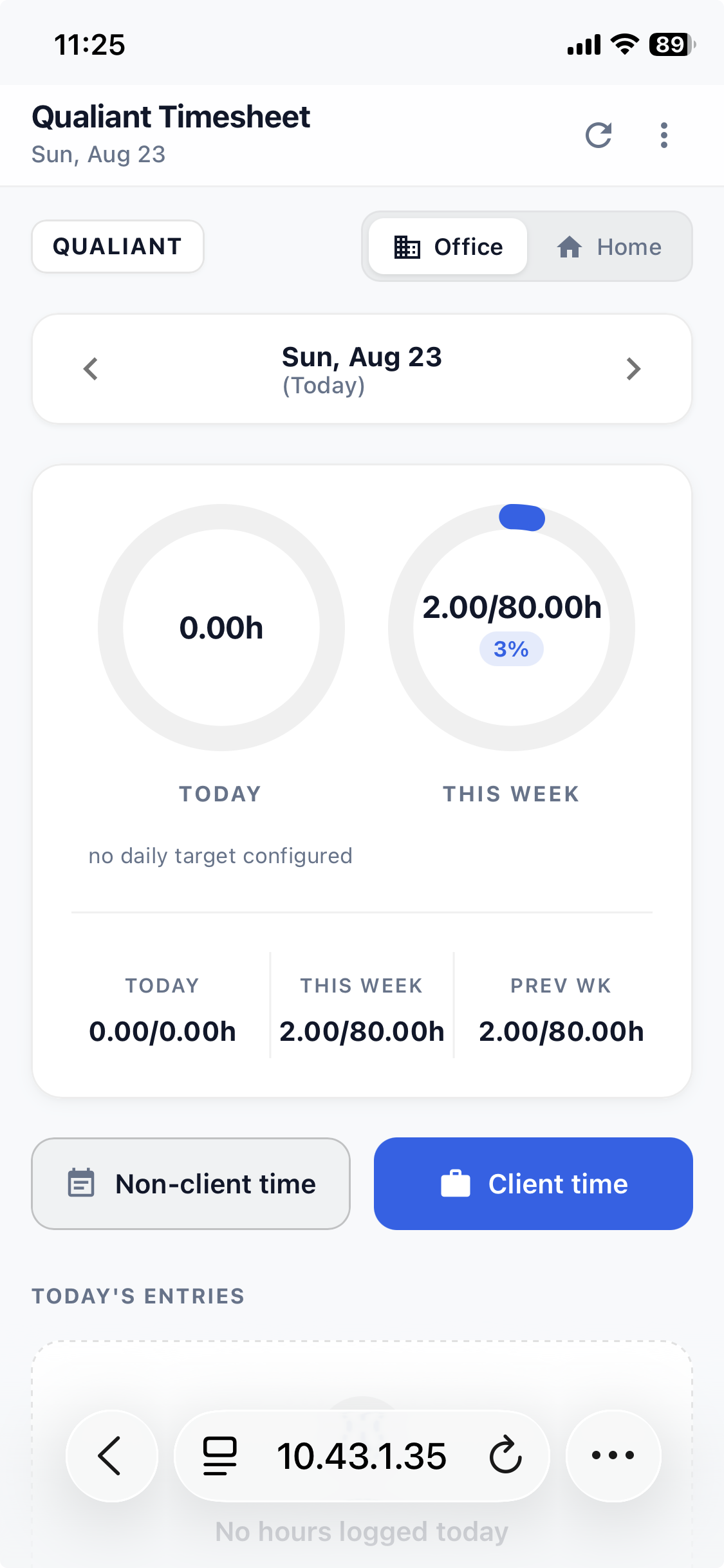The width and height of the screenshot is (724, 1568).
Task: Tap the reload icon beside the 10.43.1.35 address
Action: click(506, 1455)
